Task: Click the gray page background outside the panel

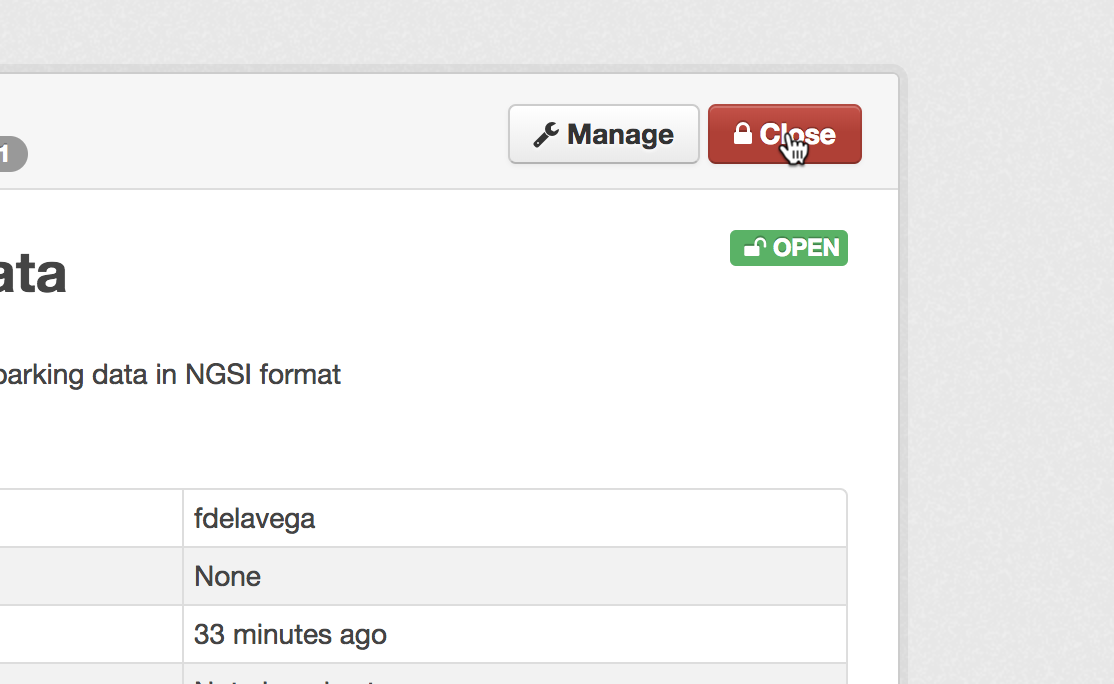Action: coord(1009,355)
